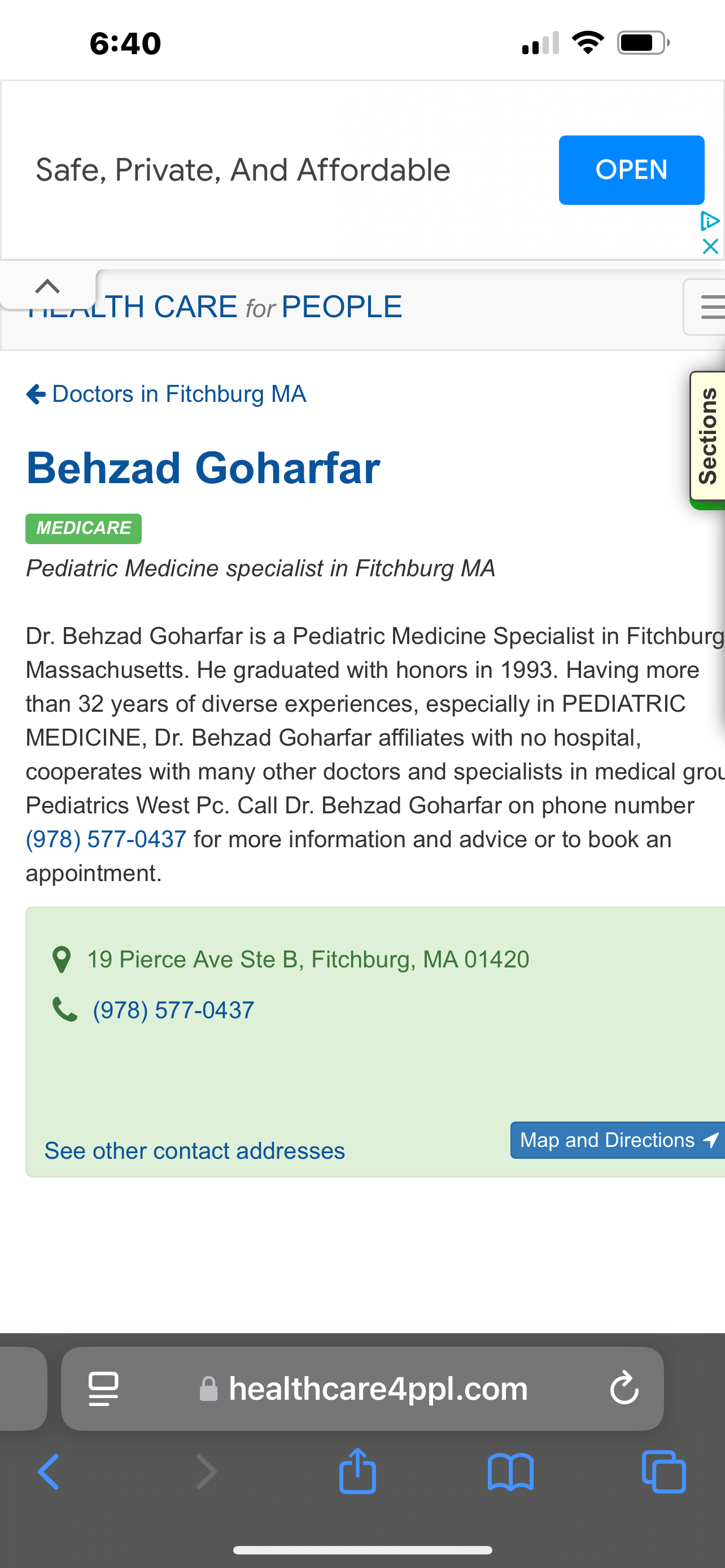Image resolution: width=725 pixels, height=1568 pixels.
Task: Tap the Safari back arrow
Action: (x=49, y=1472)
